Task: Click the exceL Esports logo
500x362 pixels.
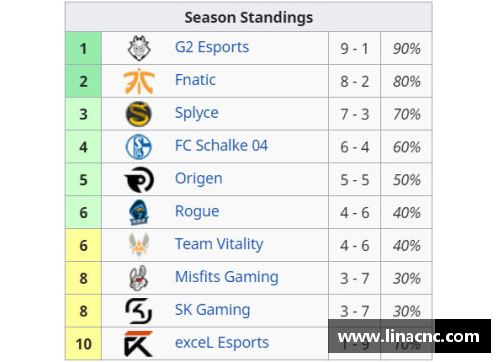Action: click(x=138, y=343)
